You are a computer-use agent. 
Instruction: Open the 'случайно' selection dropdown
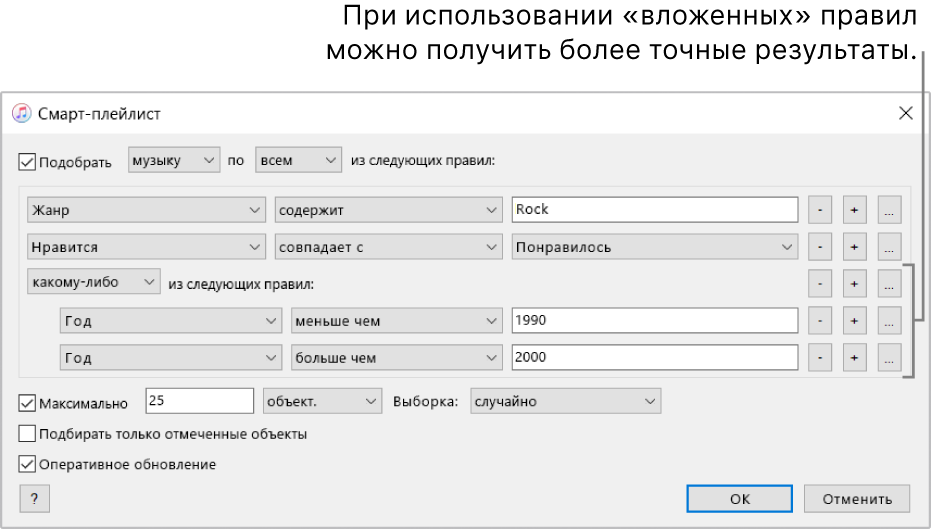[x=565, y=401]
